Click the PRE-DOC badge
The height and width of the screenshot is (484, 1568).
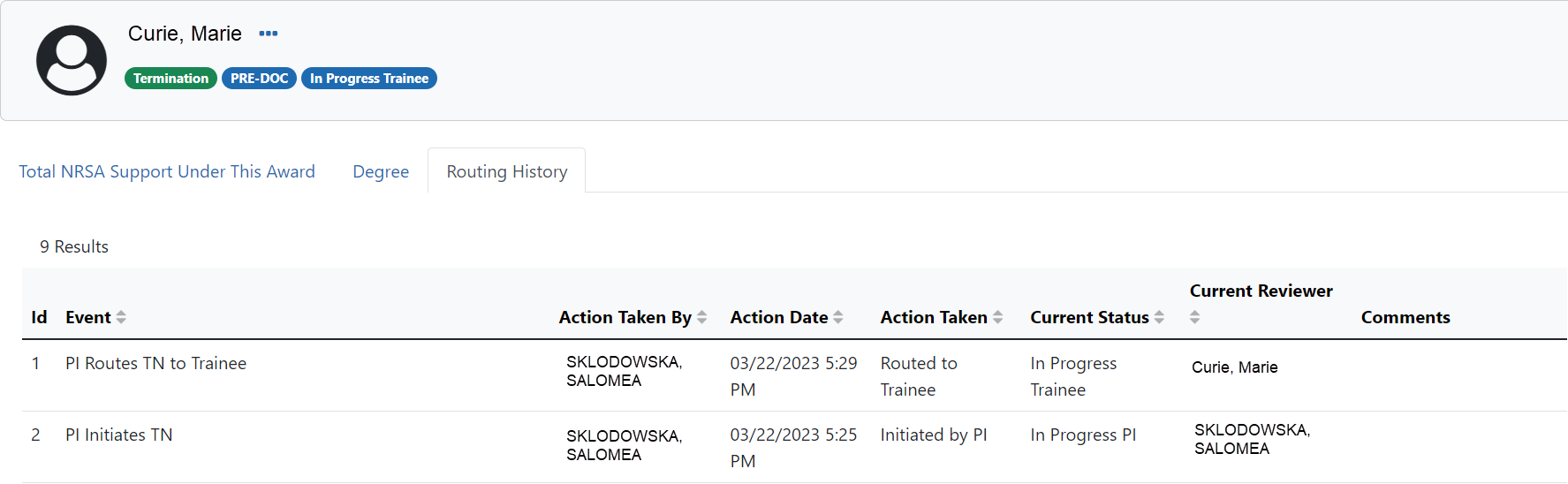coord(259,79)
